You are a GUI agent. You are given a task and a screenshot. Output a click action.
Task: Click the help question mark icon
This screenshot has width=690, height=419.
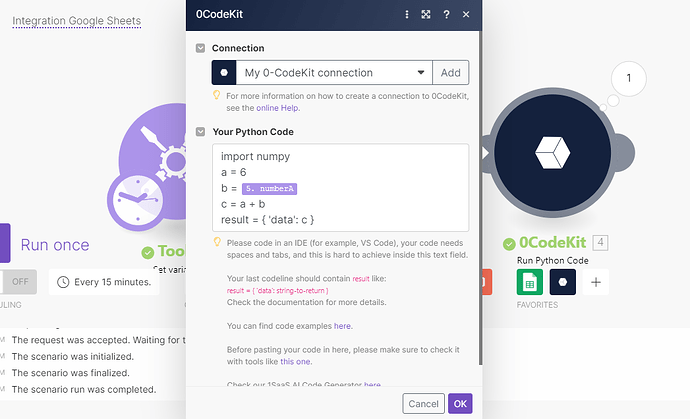[446, 14]
